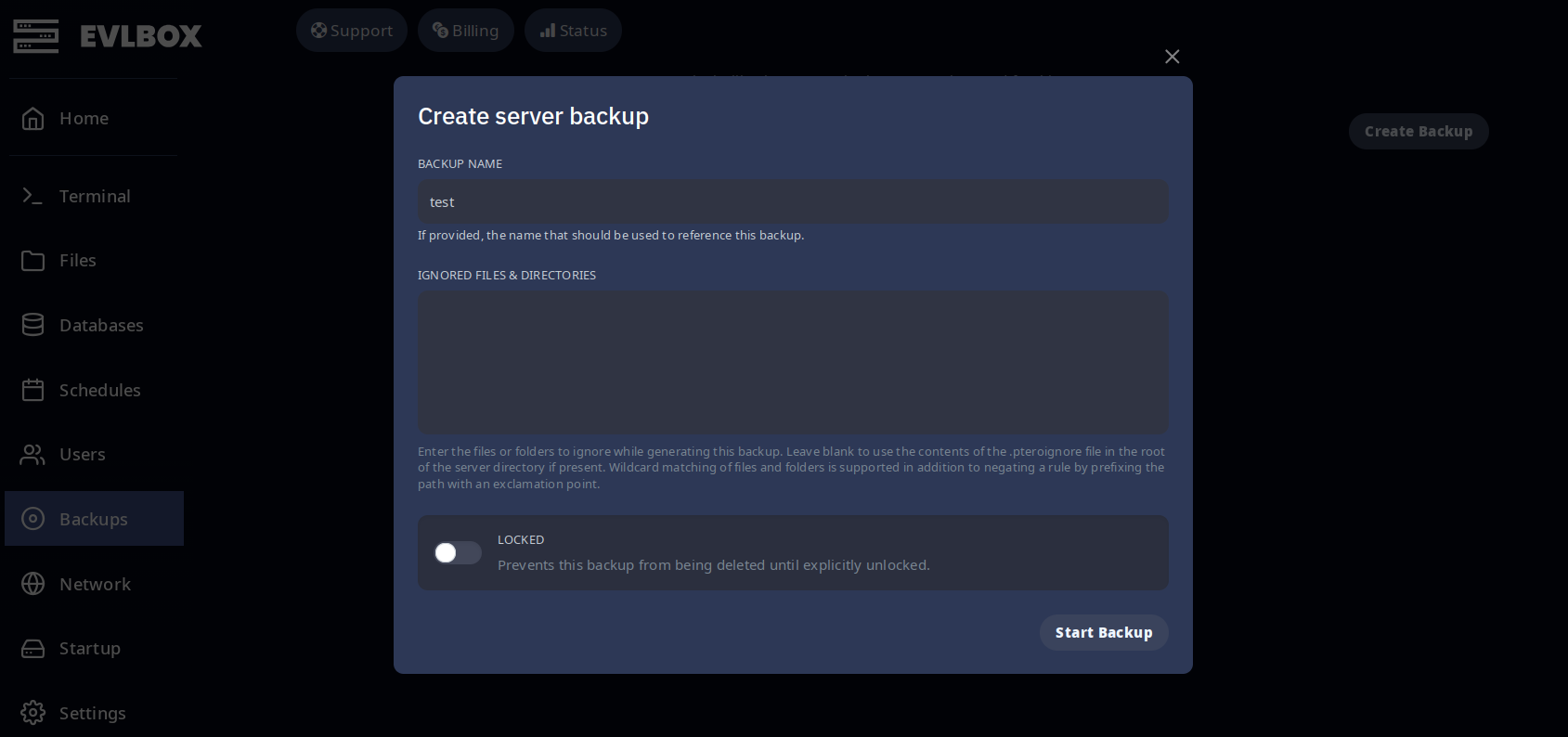Click the 'Prevents this backup from being deleted' text
This screenshot has height=737, width=1568.
click(x=714, y=565)
